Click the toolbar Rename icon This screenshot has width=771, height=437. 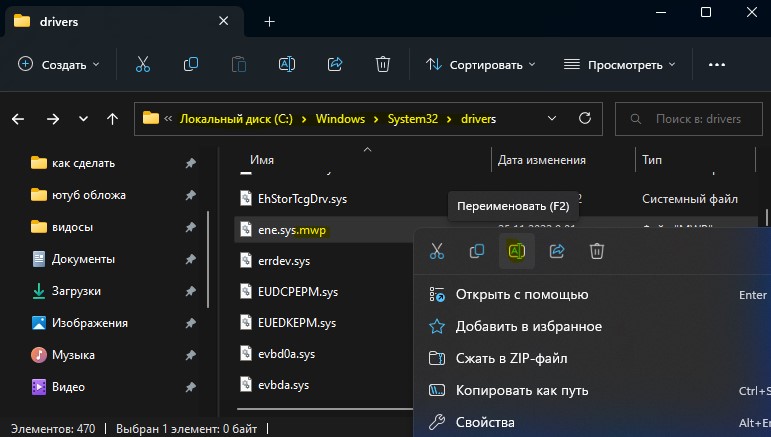[287, 64]
